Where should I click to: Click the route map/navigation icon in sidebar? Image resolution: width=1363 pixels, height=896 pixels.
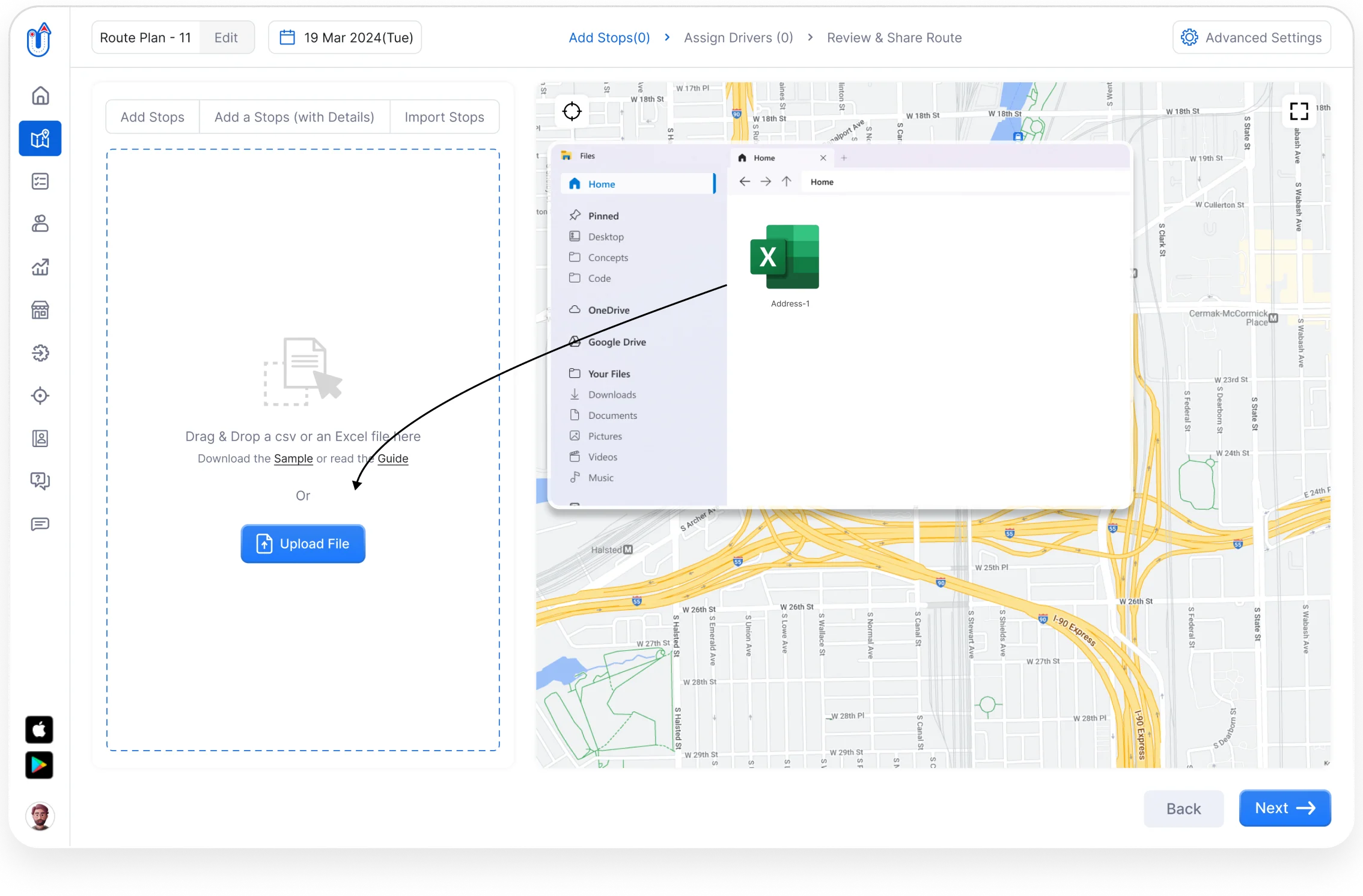41,138
